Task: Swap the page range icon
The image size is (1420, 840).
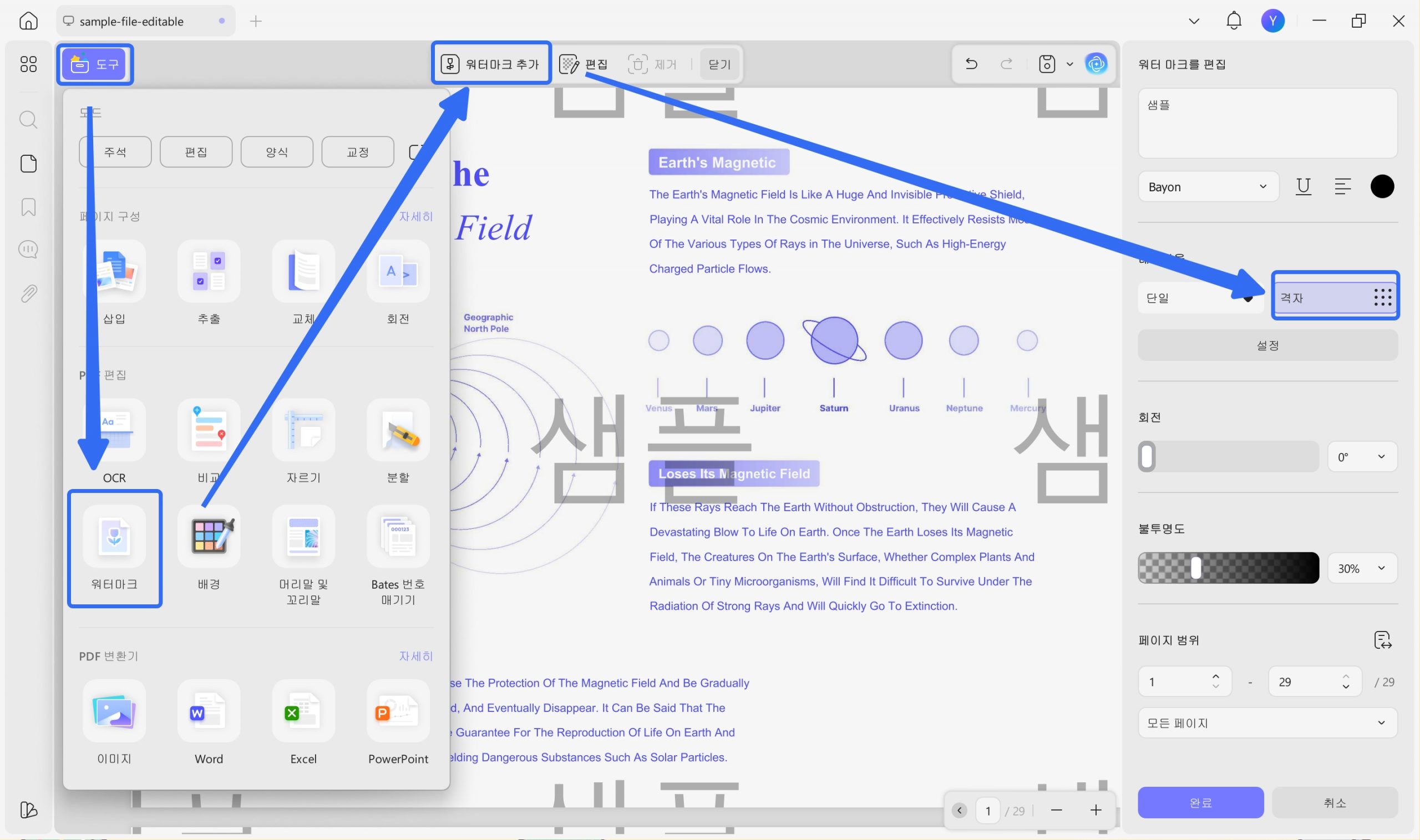Action: click(1383, 640)
